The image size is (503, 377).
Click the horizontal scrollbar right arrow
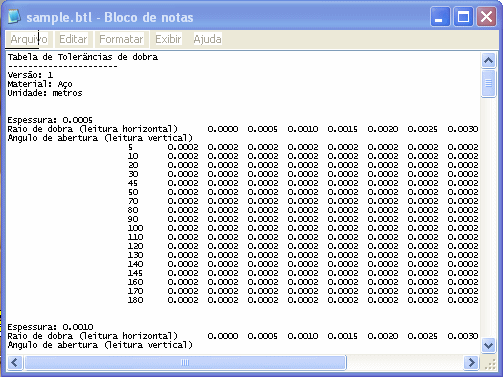471,362
